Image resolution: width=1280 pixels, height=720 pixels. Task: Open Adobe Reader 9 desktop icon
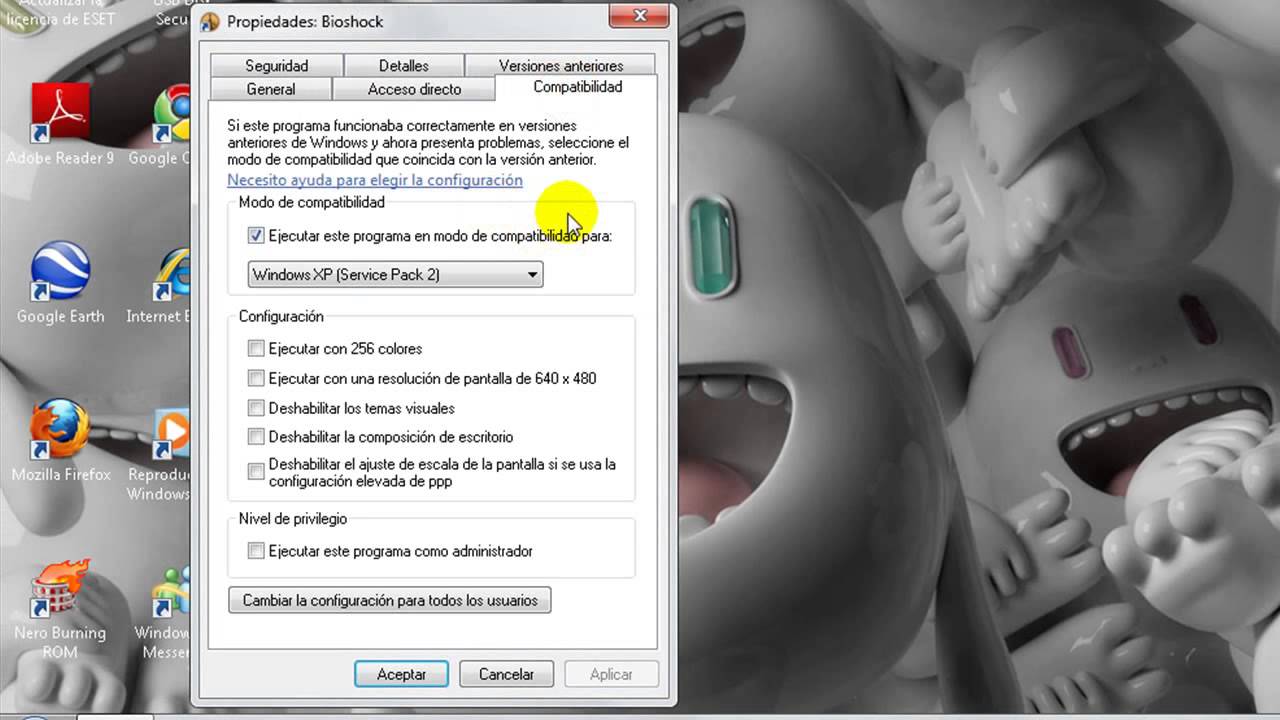coord(60,123)
